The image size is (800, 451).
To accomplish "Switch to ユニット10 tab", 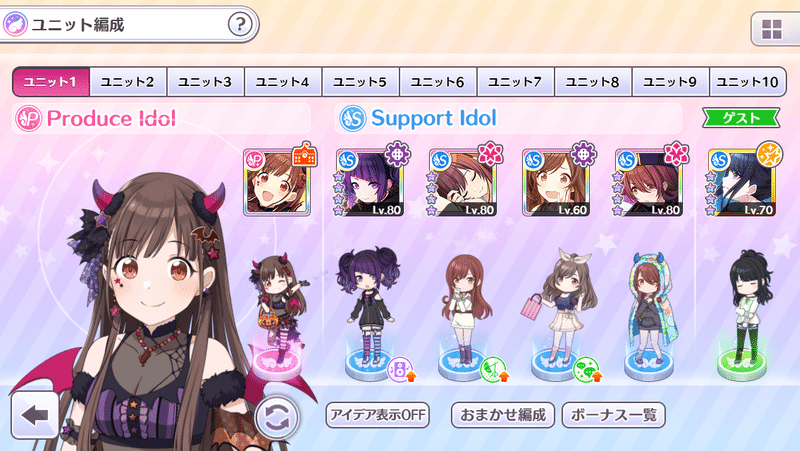I will (747, 82).
